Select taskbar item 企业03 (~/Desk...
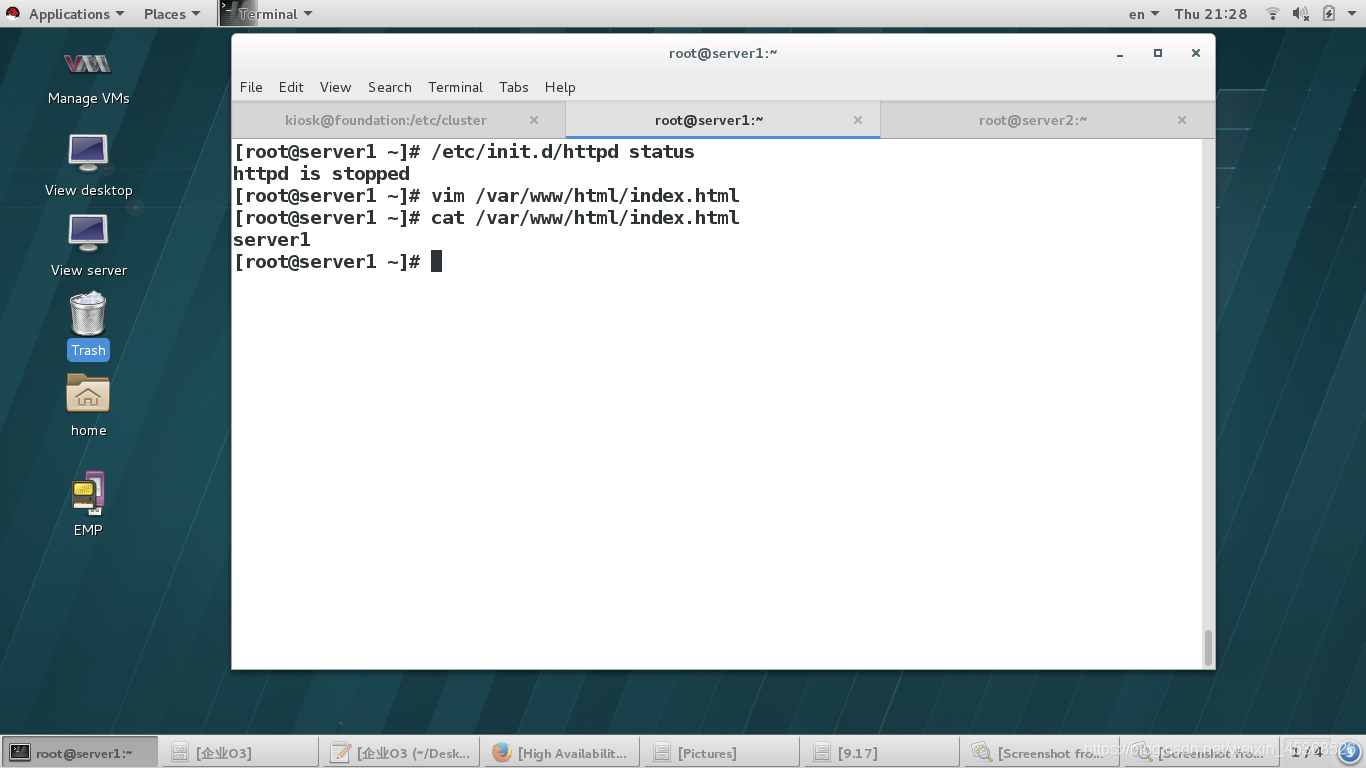 coord(400,753)
